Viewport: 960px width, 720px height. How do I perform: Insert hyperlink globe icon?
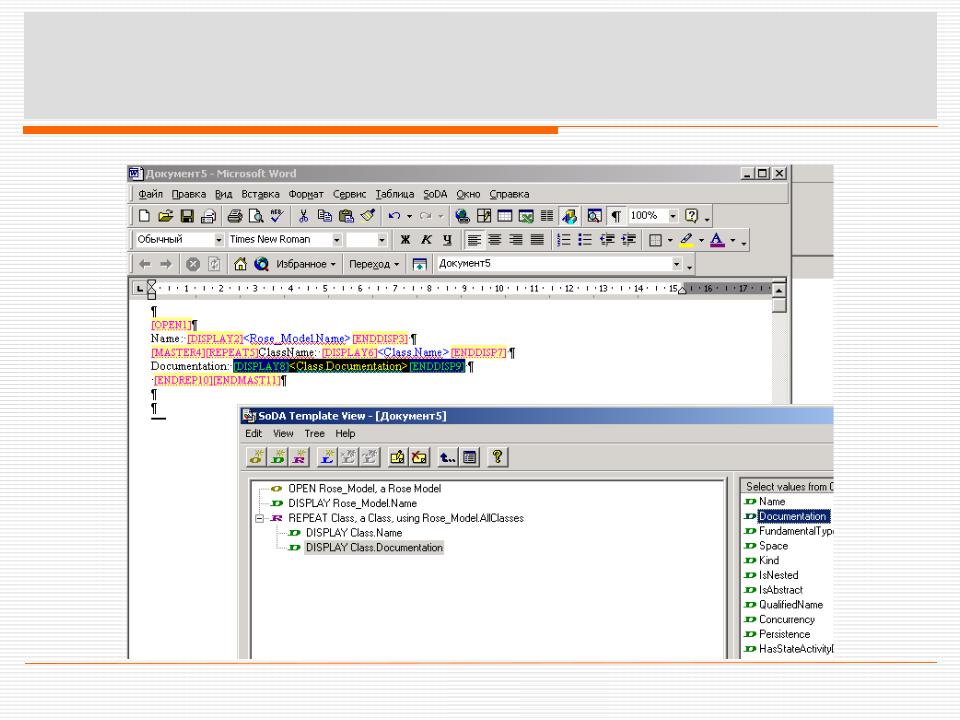[x=462, y=216]
